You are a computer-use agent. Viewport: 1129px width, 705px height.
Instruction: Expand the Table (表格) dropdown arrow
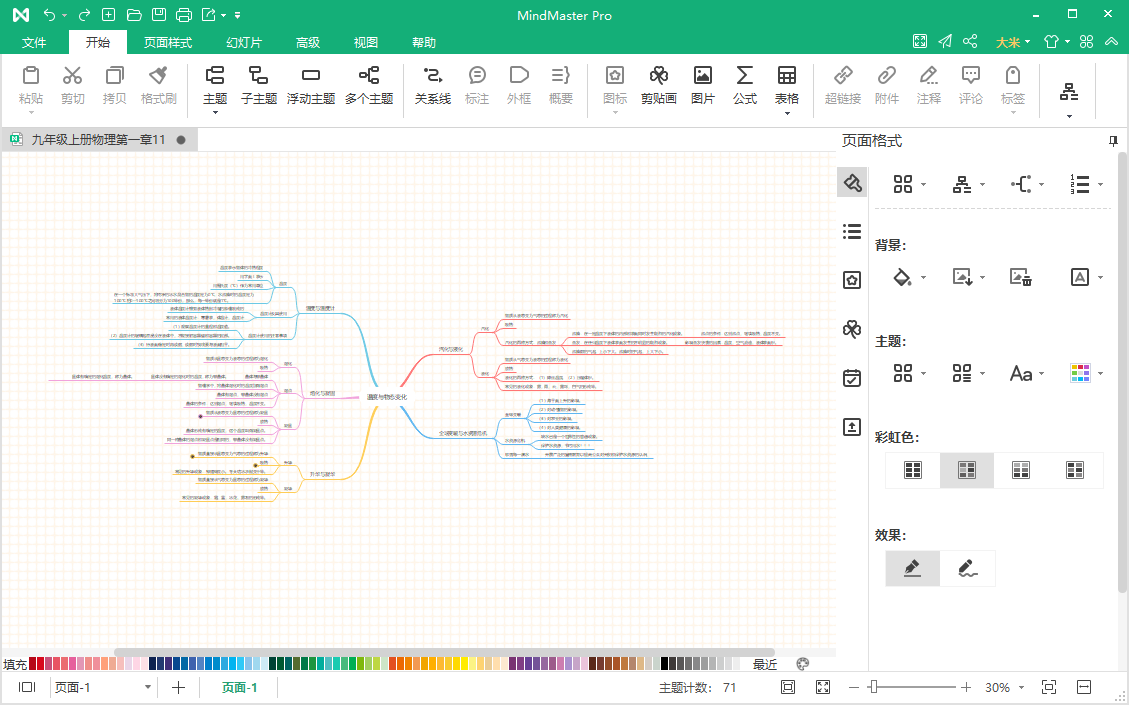pyautogui.click(x=786, y=113)
